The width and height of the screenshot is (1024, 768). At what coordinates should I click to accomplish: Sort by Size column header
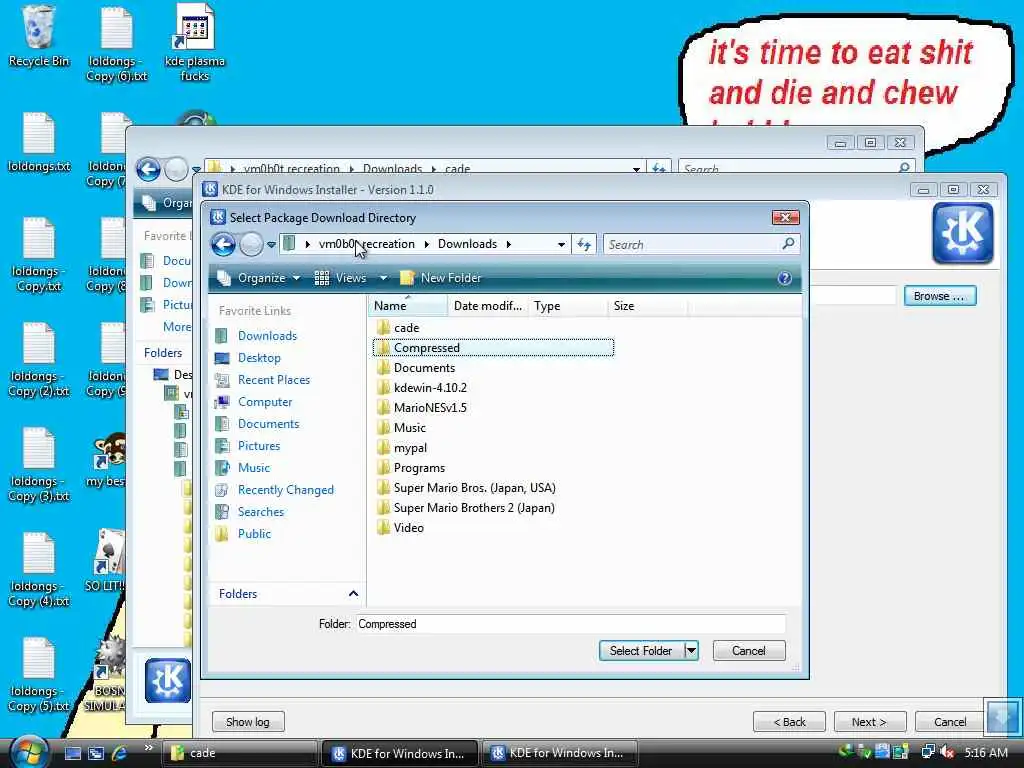tap(647, 306)
